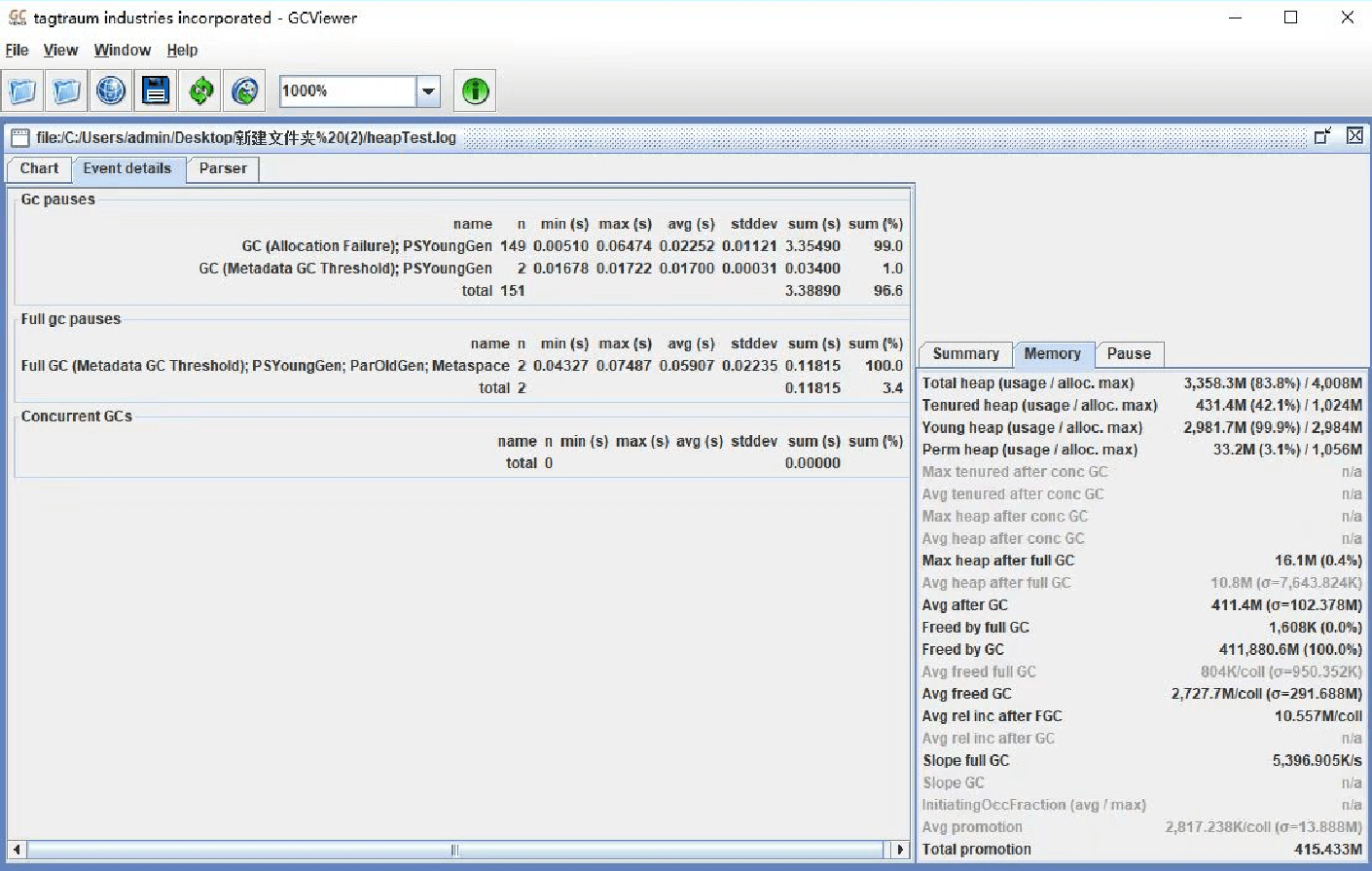Select the Event details tab
Viewport: 1372px width, 871px height.
127,168
